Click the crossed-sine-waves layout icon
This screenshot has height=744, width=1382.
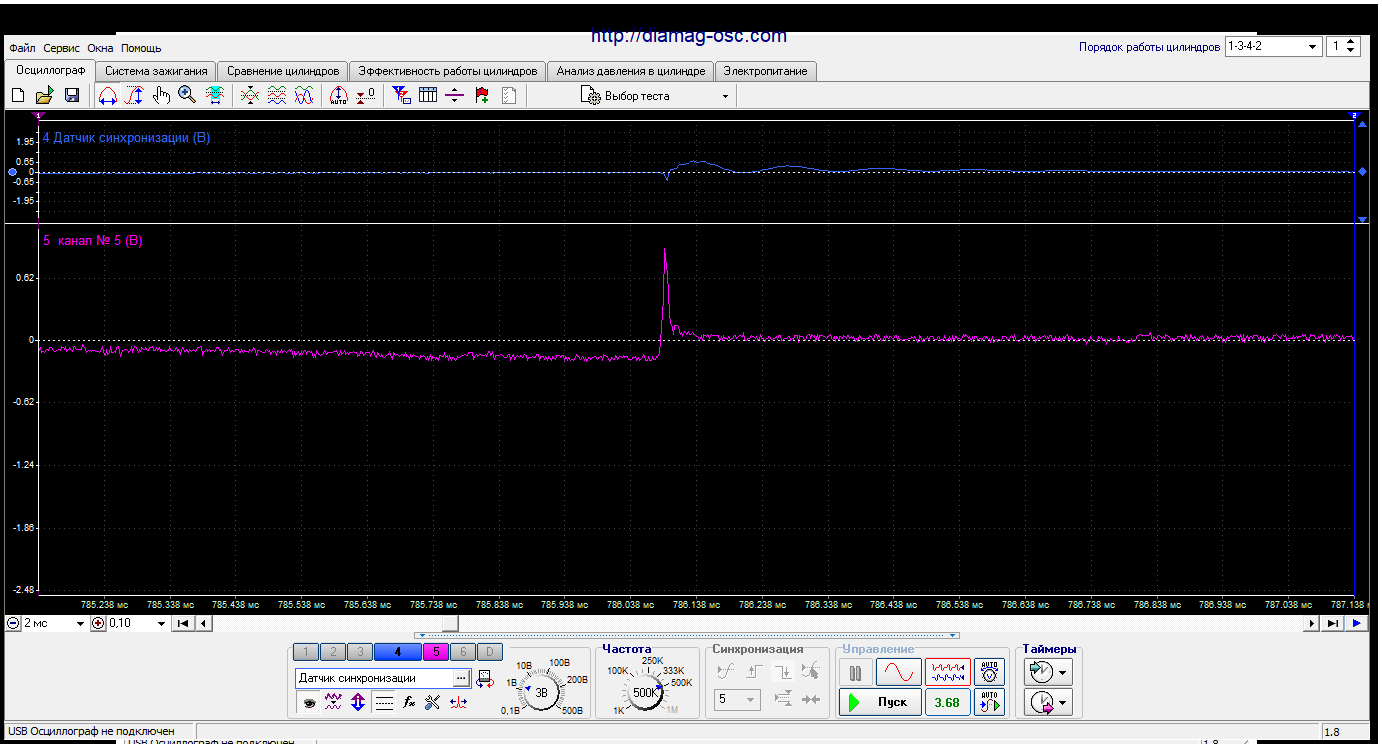[304, 96]
